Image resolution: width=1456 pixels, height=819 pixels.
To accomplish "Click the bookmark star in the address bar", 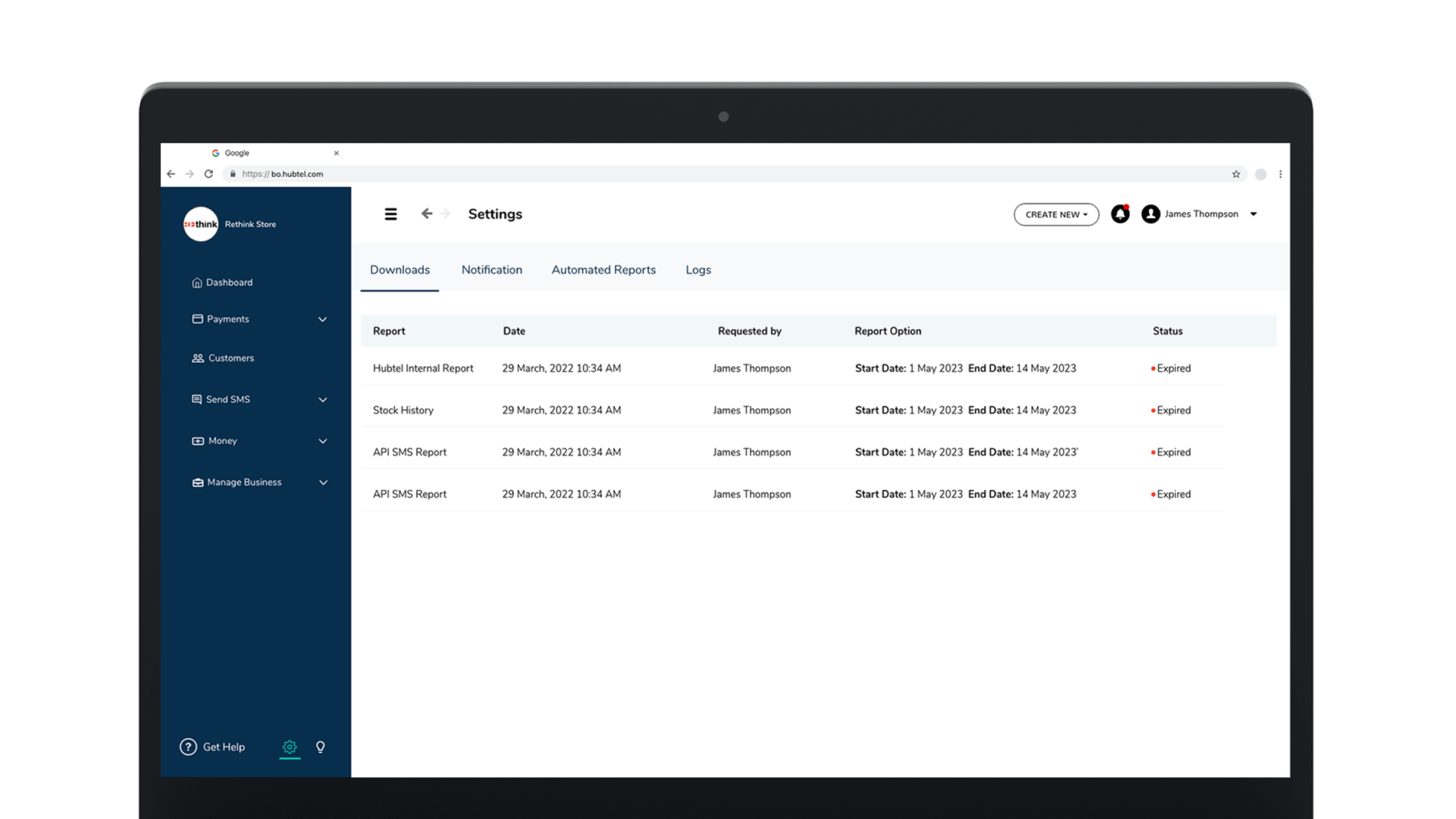I will pos(1236,173).
